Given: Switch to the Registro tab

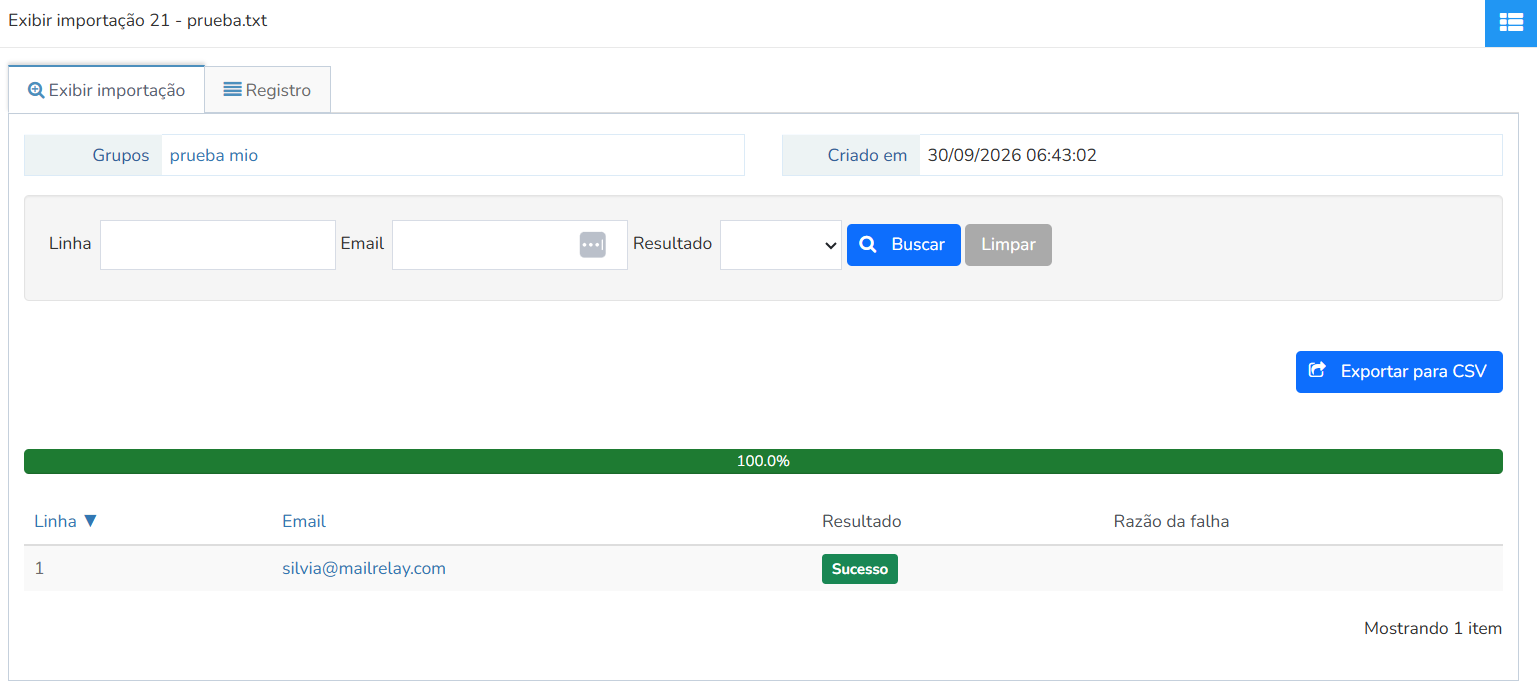Looking at the screenshot, I should coord(267,90).
